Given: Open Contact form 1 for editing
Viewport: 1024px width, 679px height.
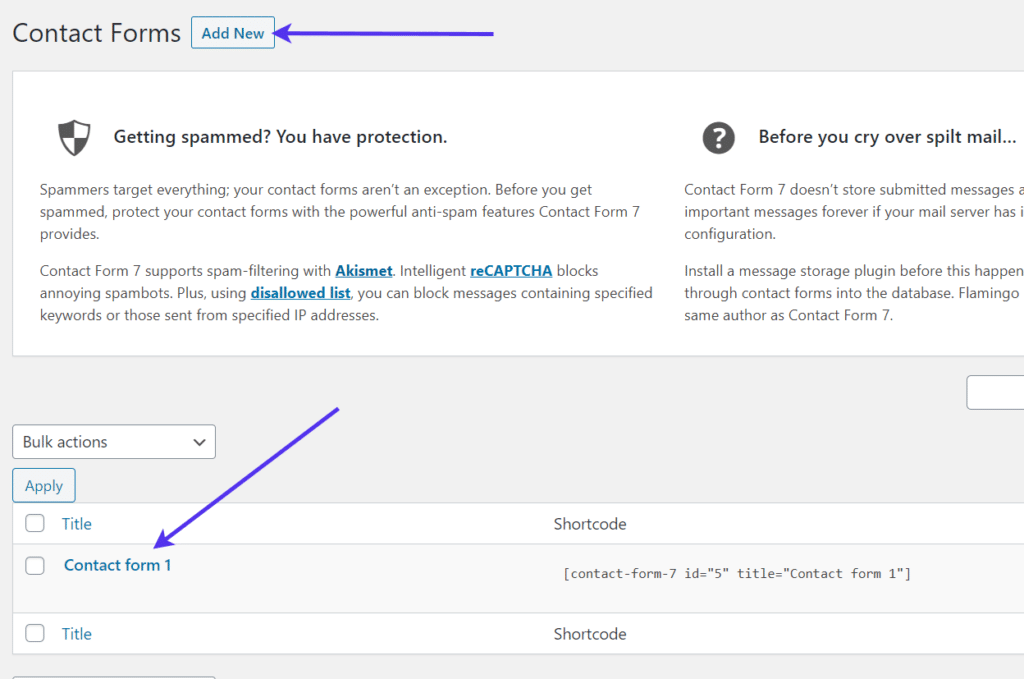Looking at the screenshot, I should click(117, 564).
